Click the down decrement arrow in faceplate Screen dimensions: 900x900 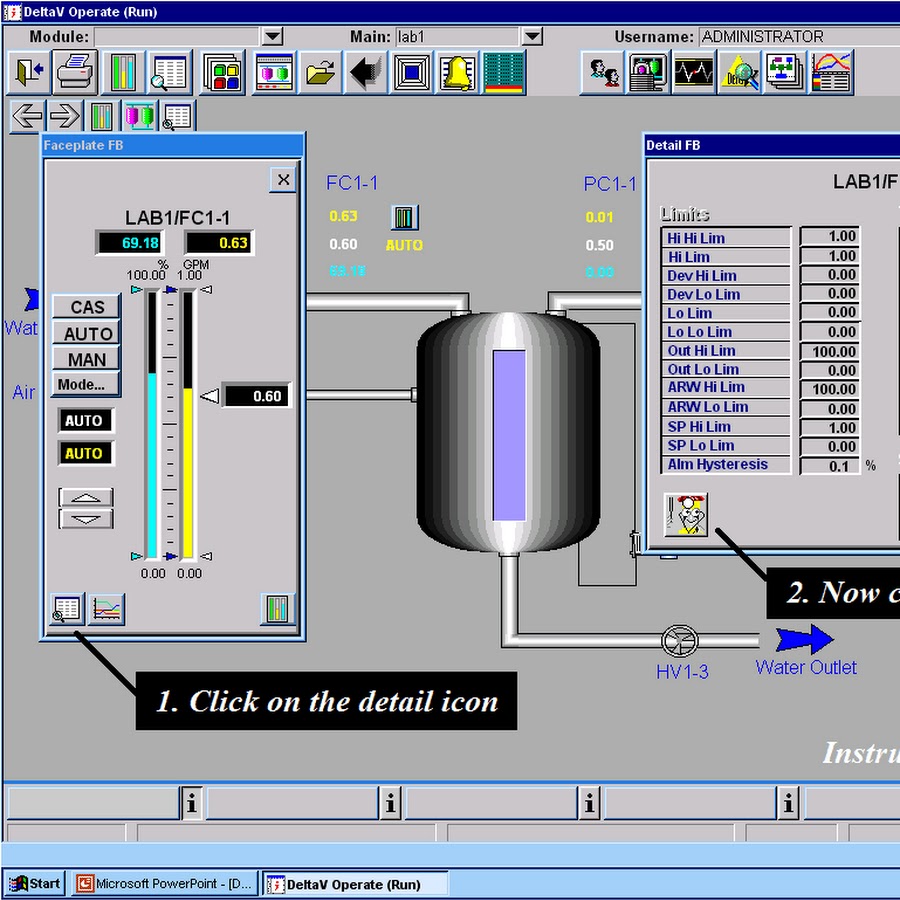(86, 519)
